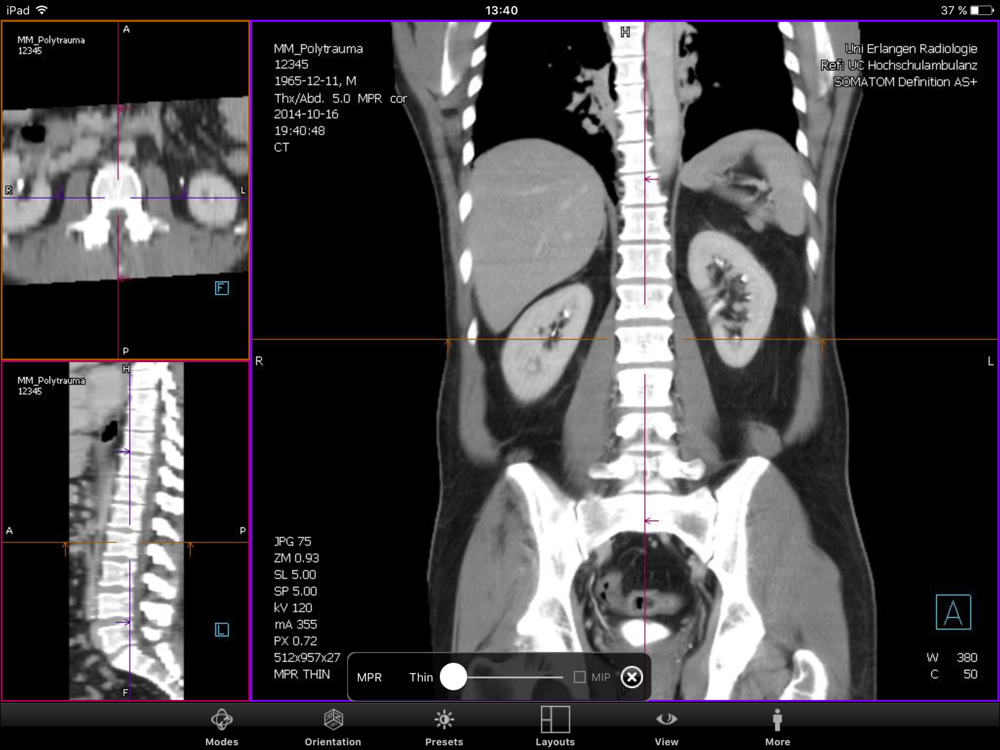Click the 'F' orientation cube in axial view

point(221,288)
